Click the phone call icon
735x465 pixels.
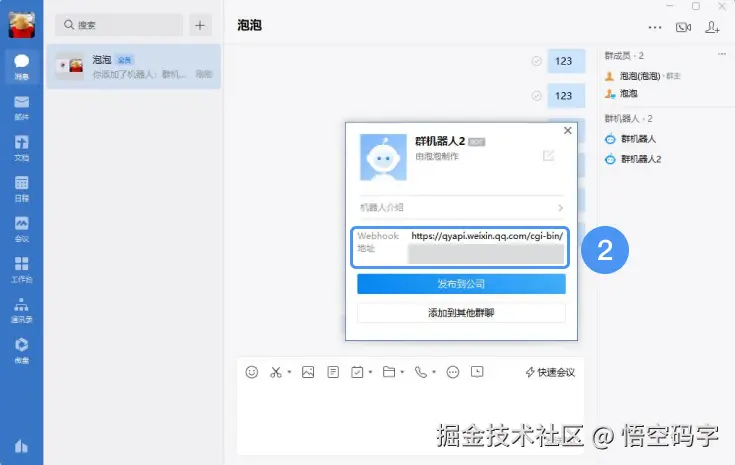point(421,372)
